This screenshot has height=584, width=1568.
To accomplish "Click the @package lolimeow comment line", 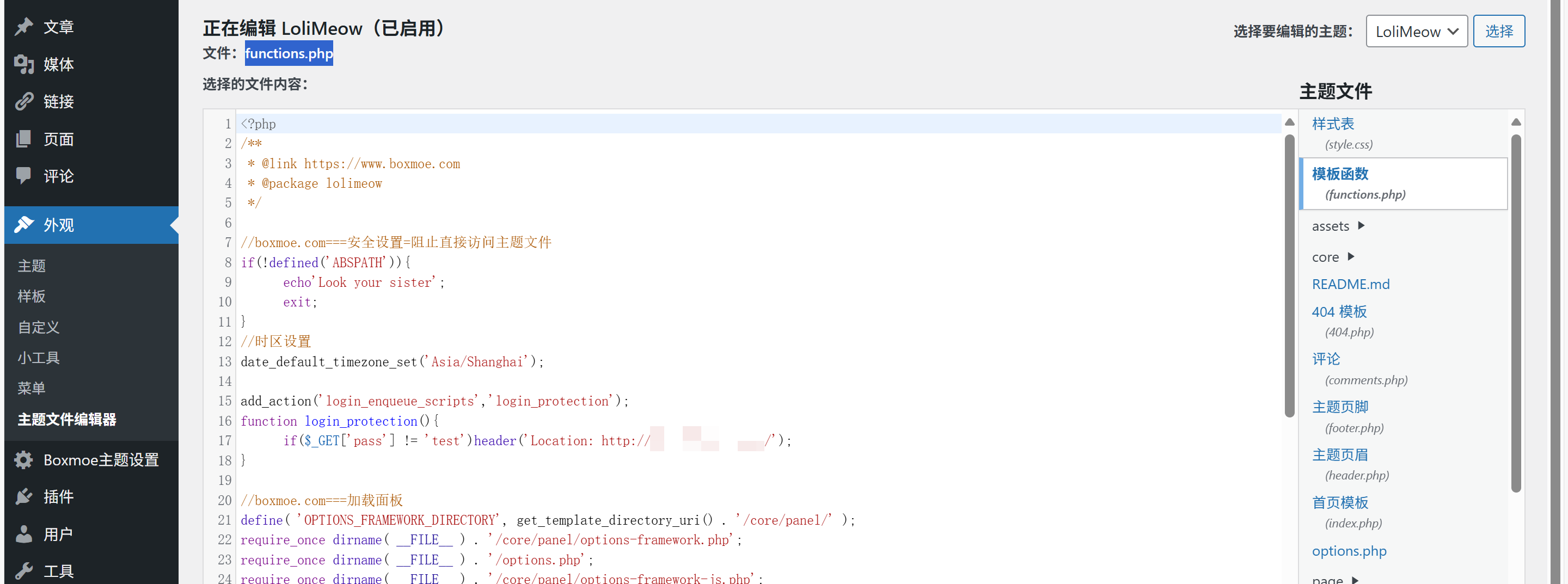I will coord(315,183).
